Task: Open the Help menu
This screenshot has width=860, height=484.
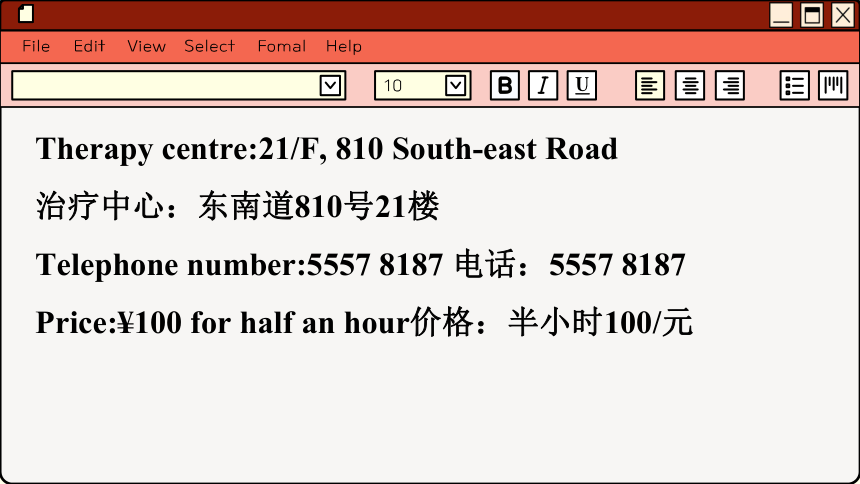Action: pyautogui.click(x=344, y=46)
